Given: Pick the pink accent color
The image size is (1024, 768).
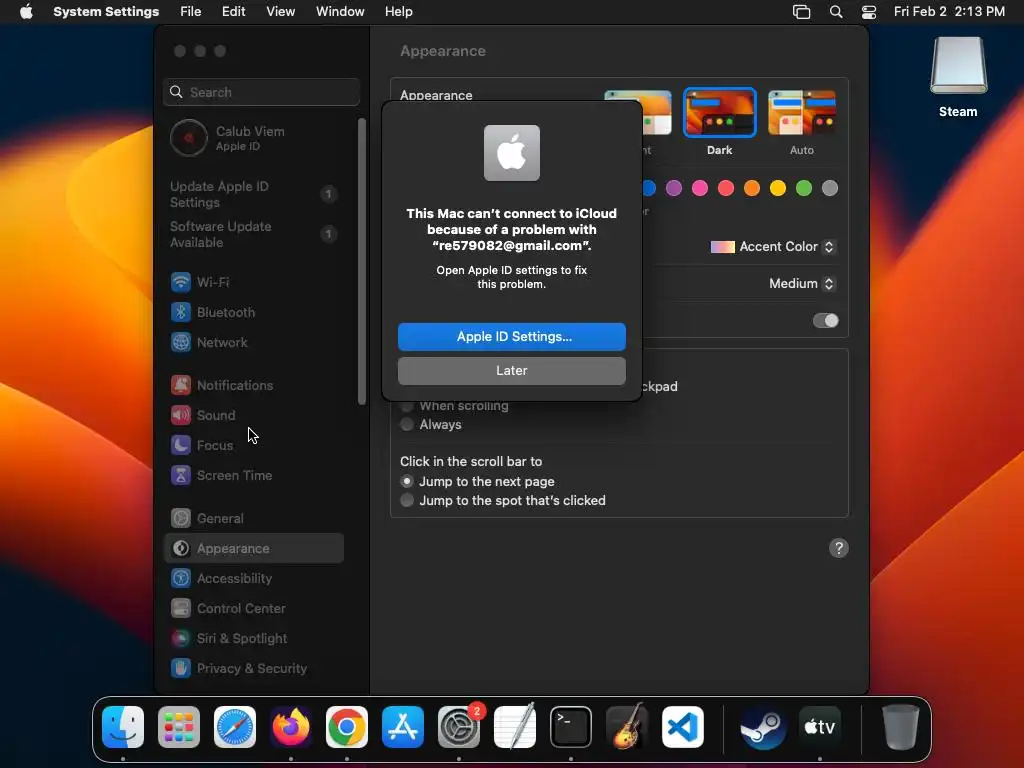Looking at the screenshot, I should coord(700,188).
